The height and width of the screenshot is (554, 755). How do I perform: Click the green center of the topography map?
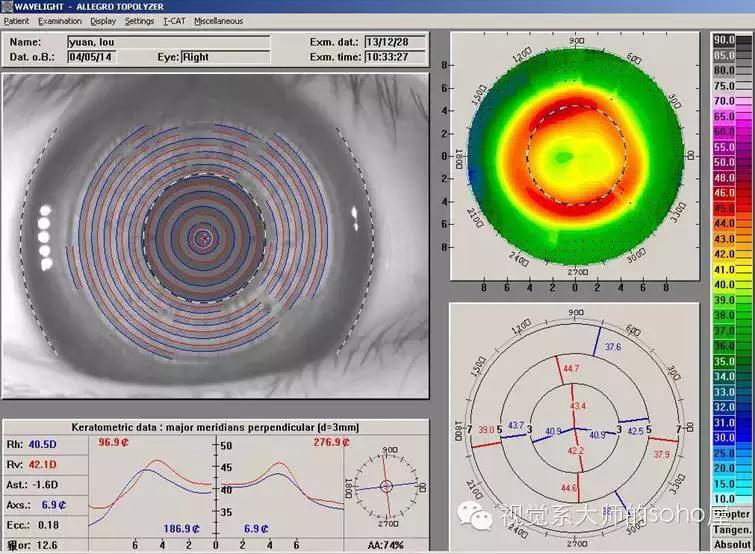click(x=563, y=156)
